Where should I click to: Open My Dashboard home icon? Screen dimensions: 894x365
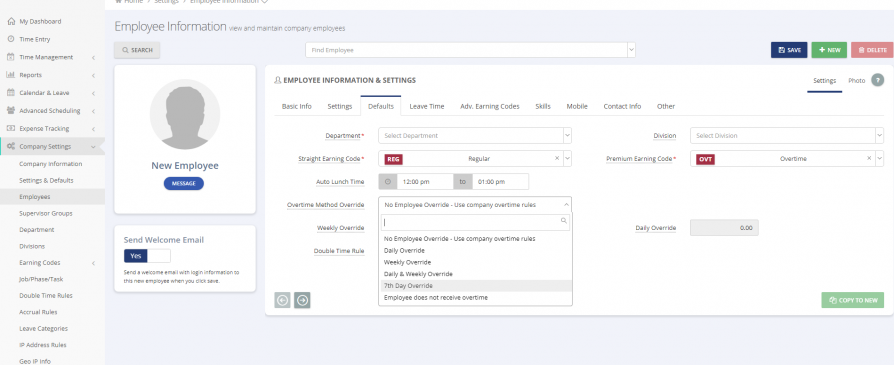click(x=11, y=21)
